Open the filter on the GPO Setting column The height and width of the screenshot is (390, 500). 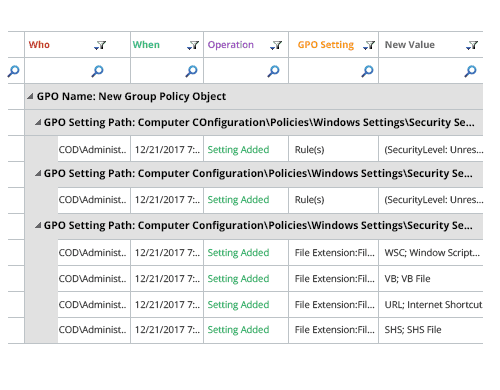point(369,45)
